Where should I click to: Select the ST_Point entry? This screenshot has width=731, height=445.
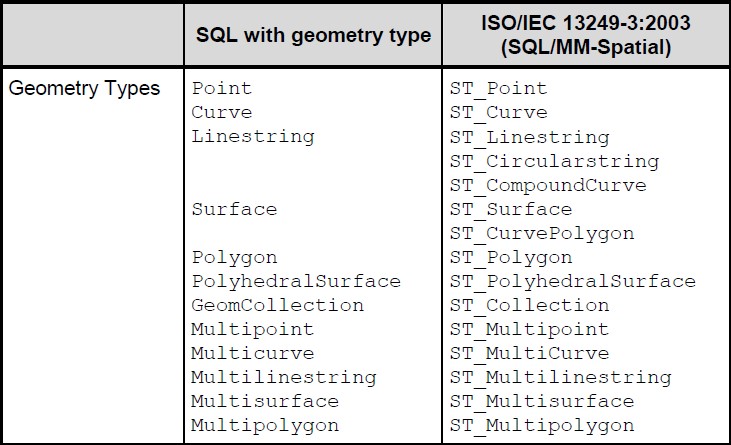pos(498,89)
